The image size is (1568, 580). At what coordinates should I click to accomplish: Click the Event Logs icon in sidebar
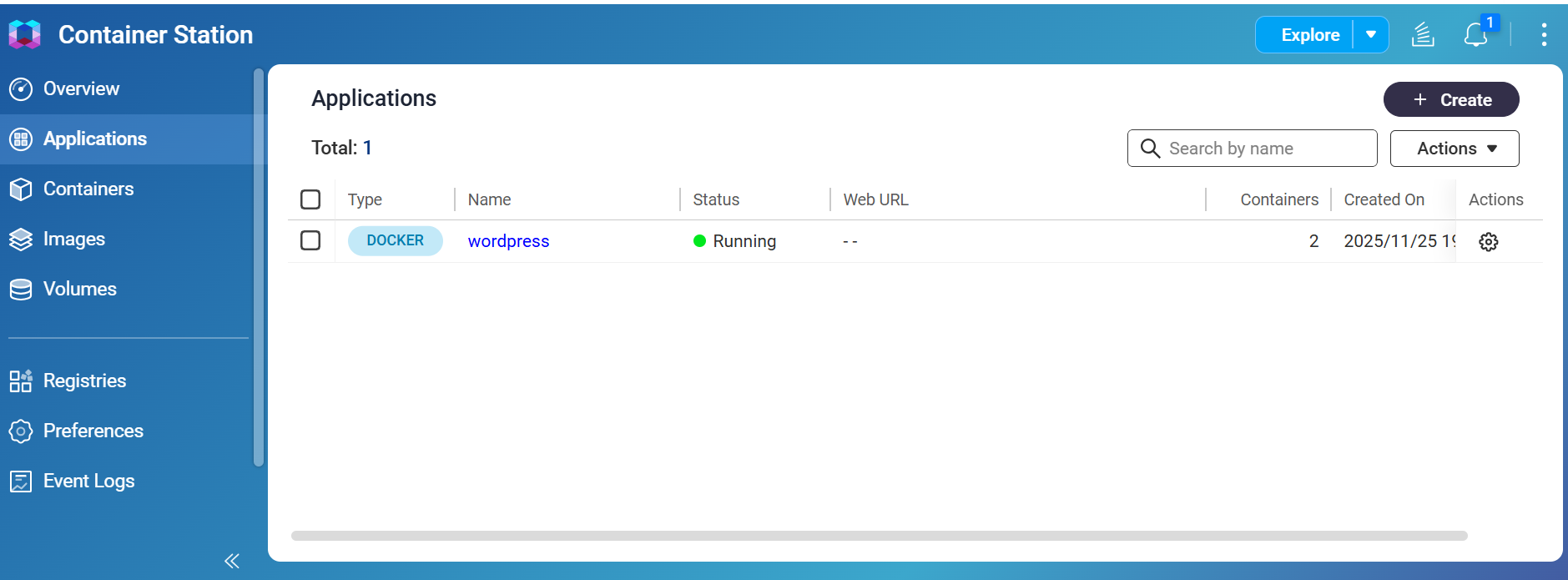click(21, 482)
